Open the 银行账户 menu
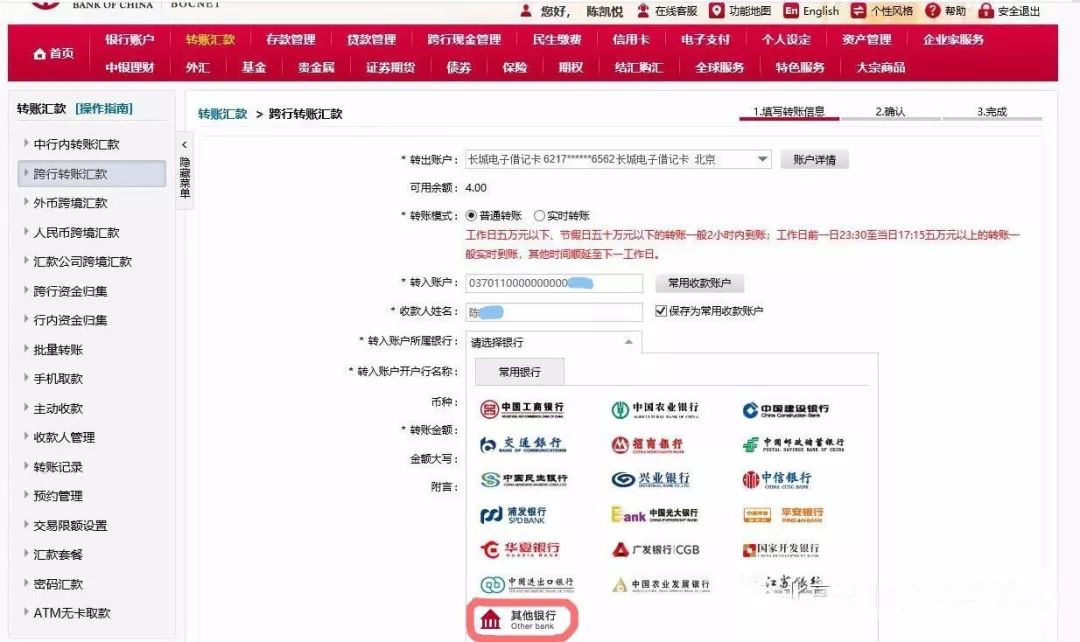 click(129, 39)
